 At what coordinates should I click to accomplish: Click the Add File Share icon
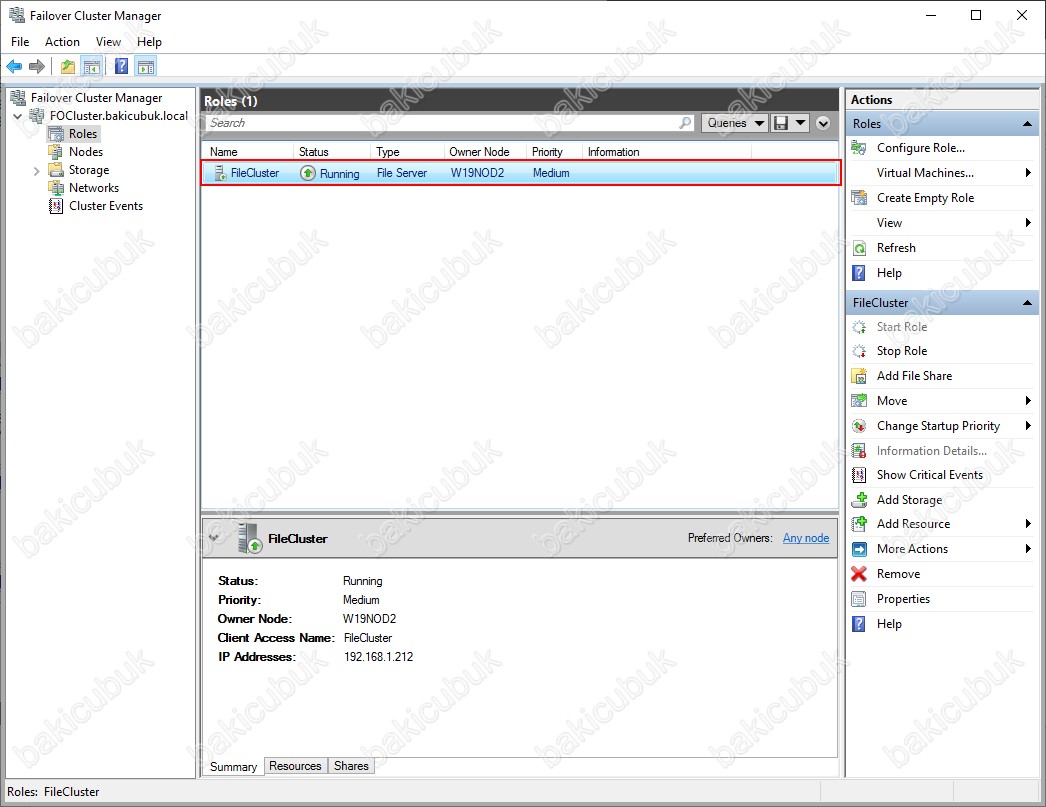pos(859,375)
